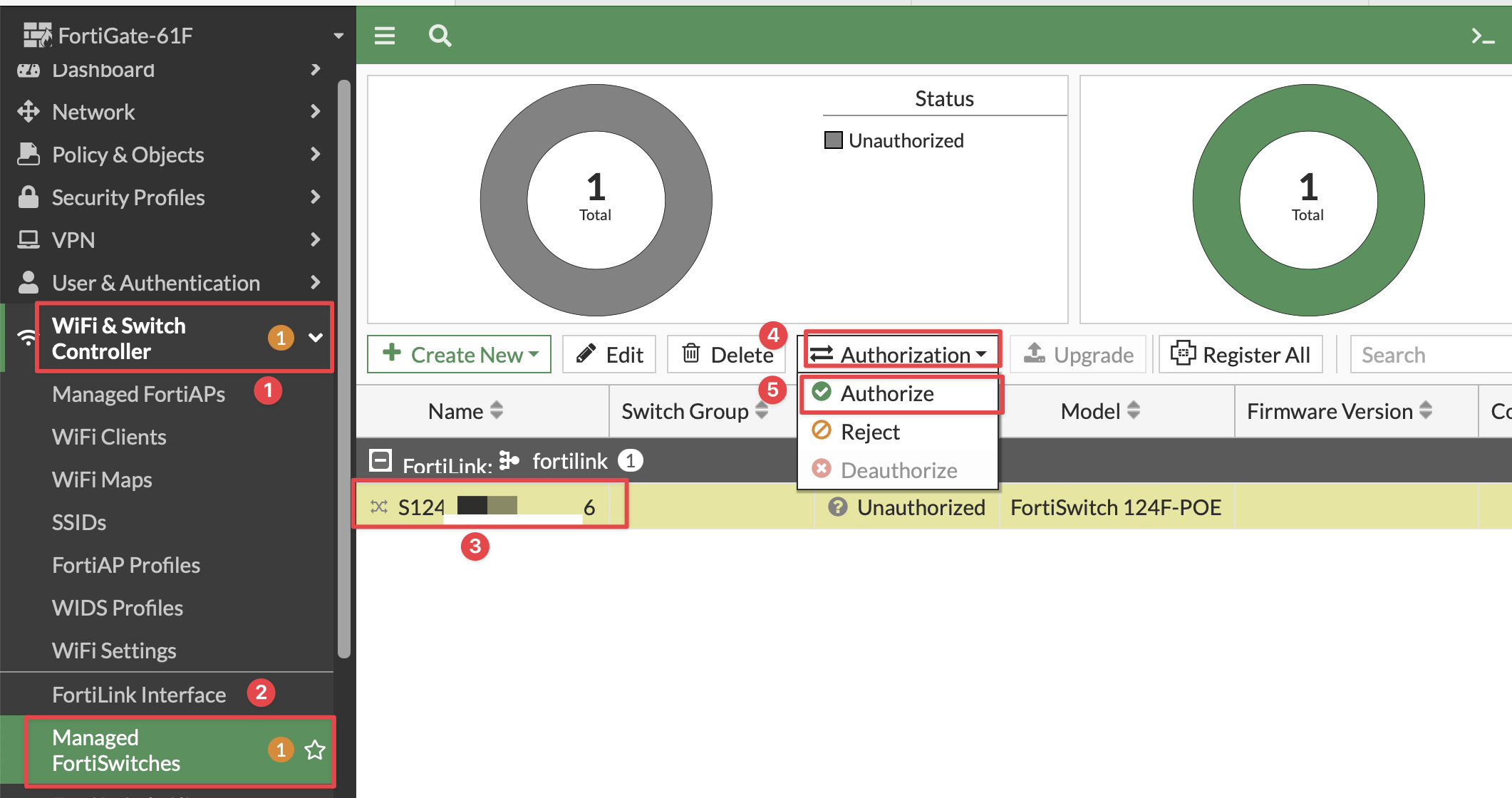
Task: Sort by the Name column arrows
Action: (x=497, y=410)
